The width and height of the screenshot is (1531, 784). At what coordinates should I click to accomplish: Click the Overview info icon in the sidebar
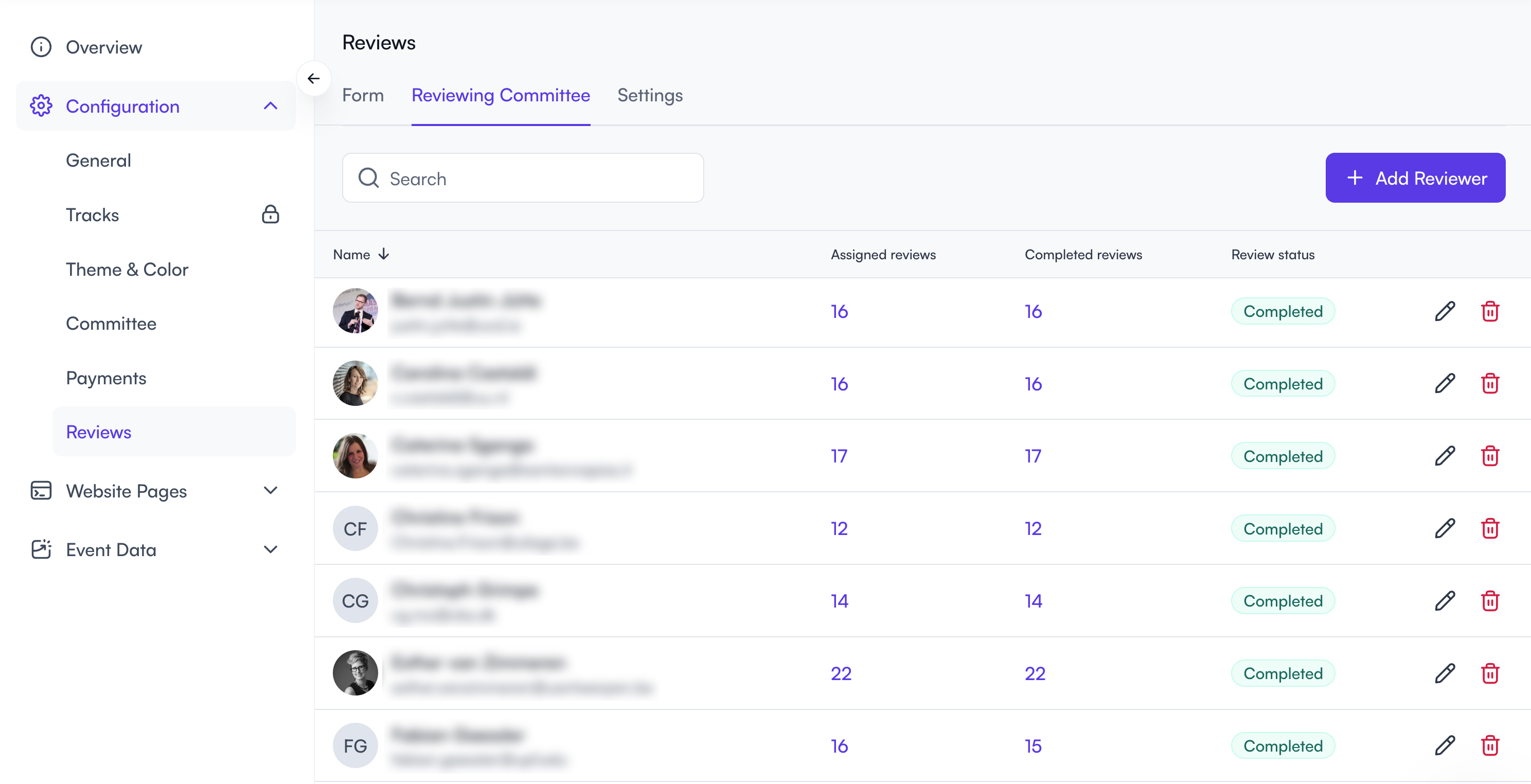coord(41,47)
